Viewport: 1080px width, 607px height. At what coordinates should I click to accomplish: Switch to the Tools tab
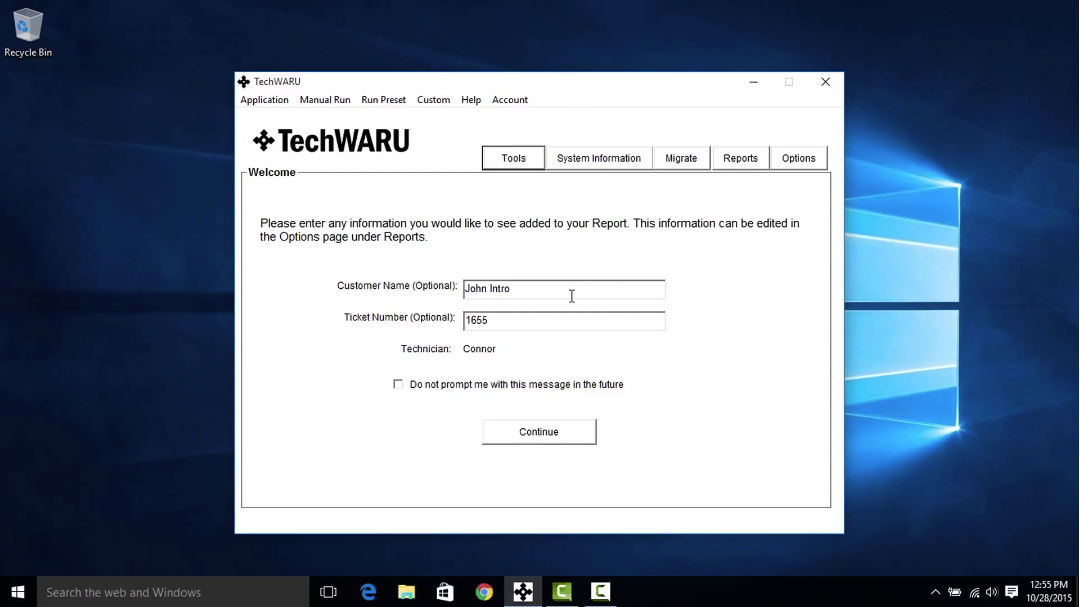coord(513,158)
